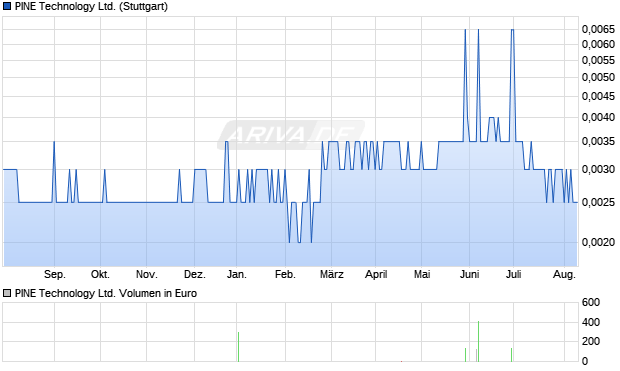This screenshot has width=620, height=371.
Task: Click the green volume bar at January
Action: (238, 347)
